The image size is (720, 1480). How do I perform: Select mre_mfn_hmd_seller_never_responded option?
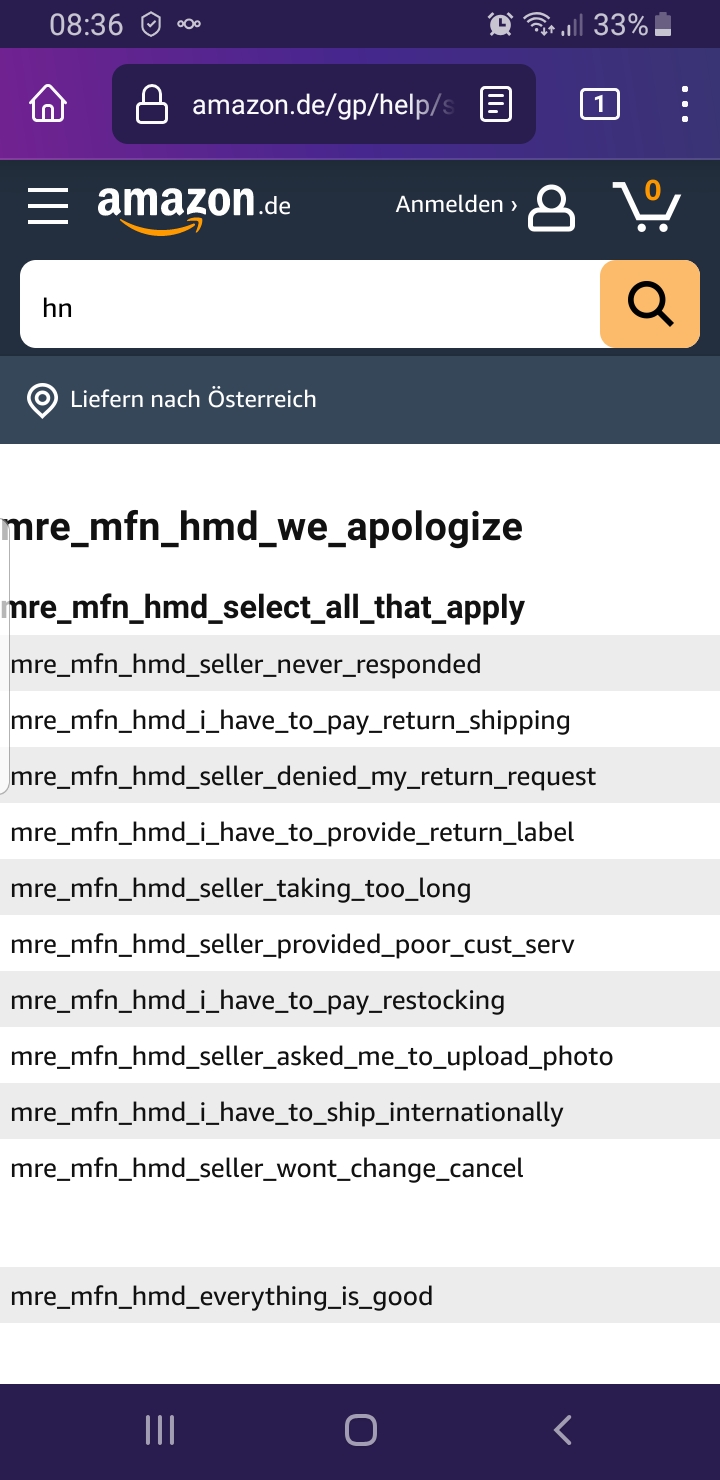pos(245,664)
